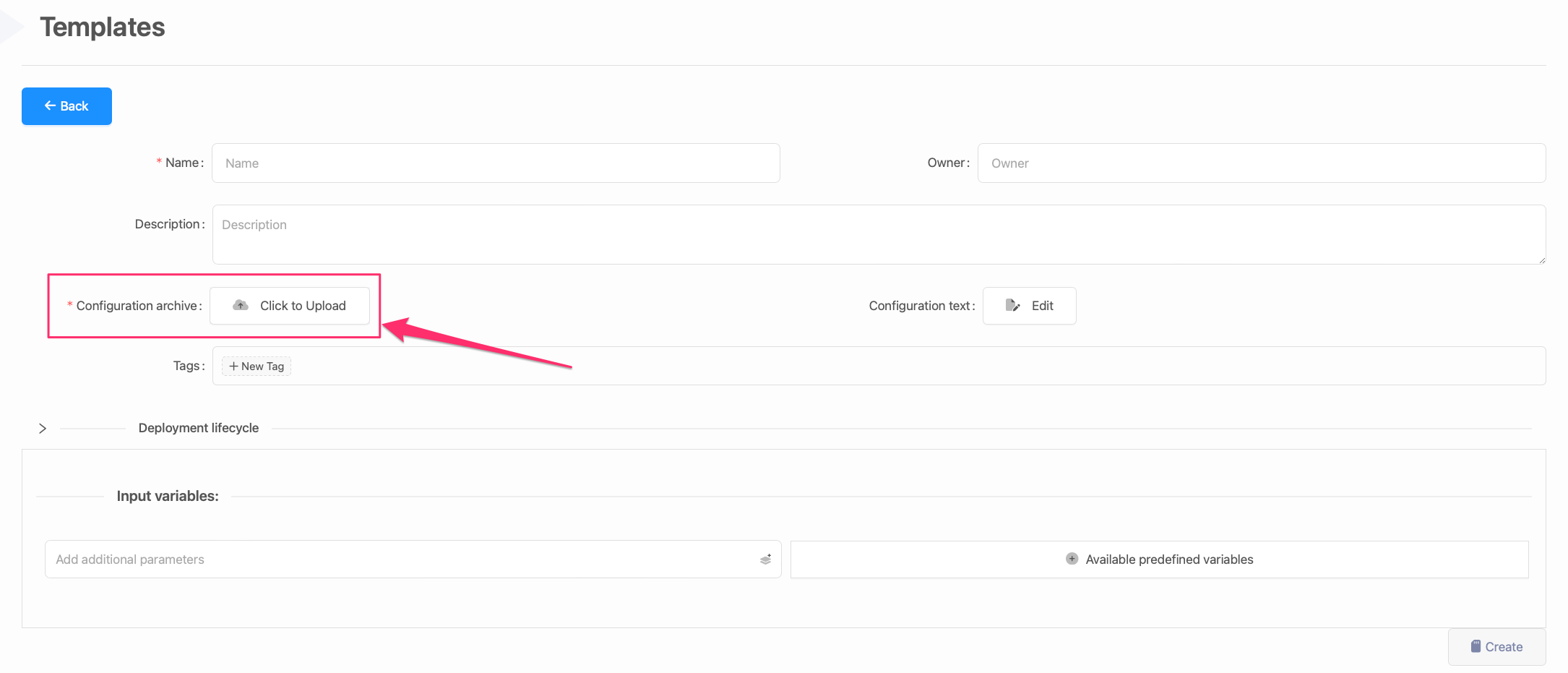Click the Input variables section heading

168,496
